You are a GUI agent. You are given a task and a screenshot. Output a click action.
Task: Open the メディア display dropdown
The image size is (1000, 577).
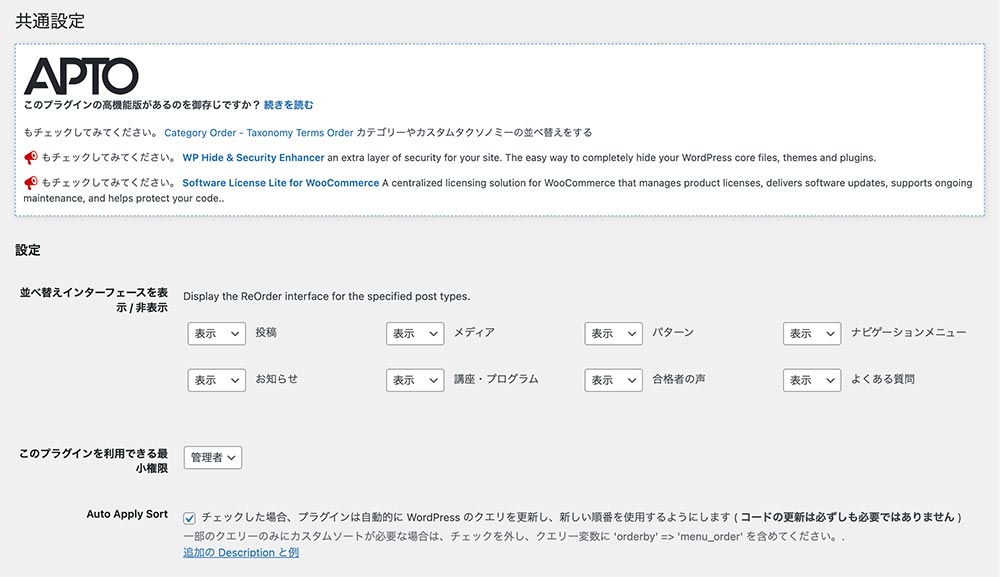click(415, 333)
